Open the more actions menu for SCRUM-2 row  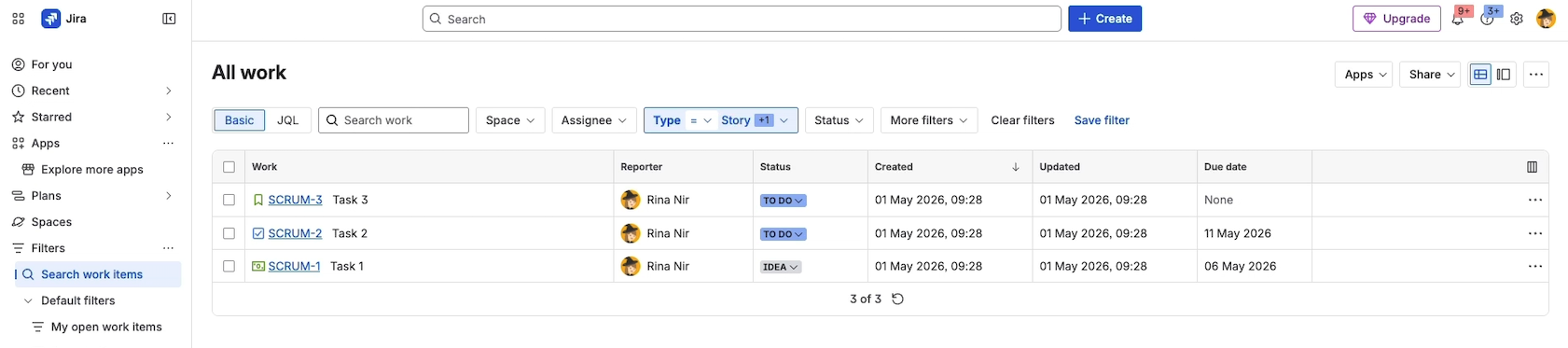point(1535,233)
